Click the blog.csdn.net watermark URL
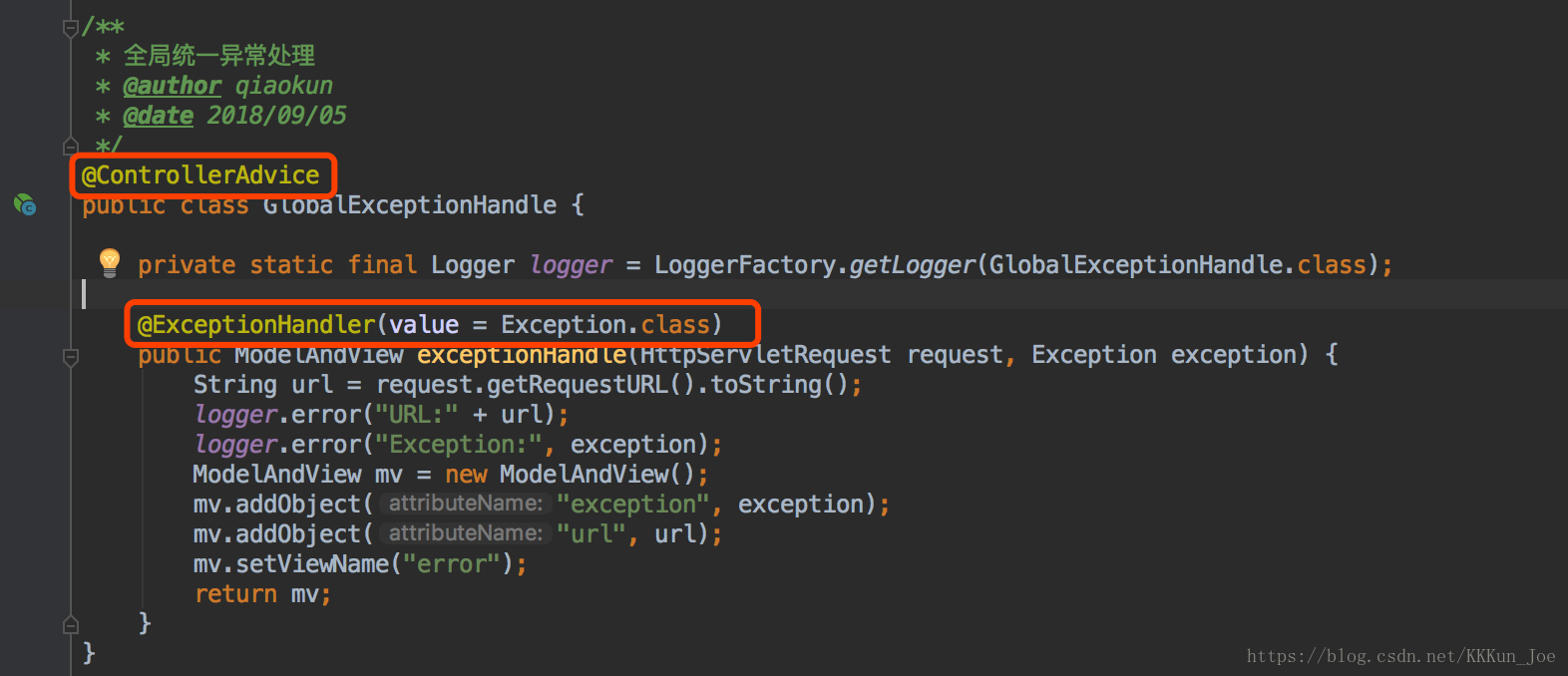The width and height of the screenshot is (1568, 676). 1400,656
